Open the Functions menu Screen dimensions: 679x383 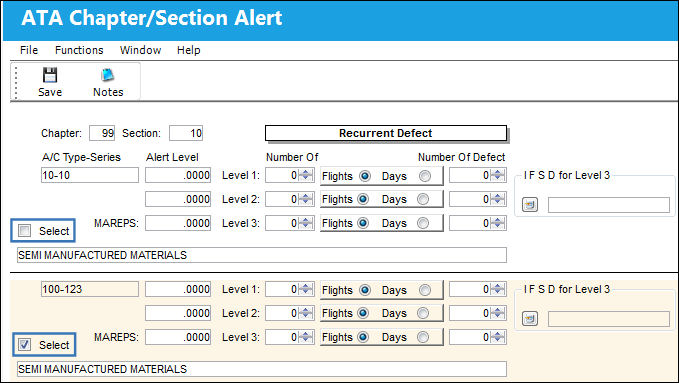79,50
